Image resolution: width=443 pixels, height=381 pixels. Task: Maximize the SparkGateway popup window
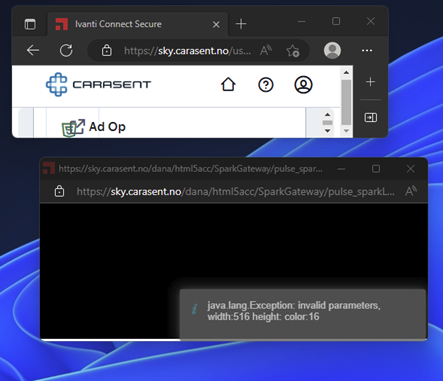(x=376, y=169)
